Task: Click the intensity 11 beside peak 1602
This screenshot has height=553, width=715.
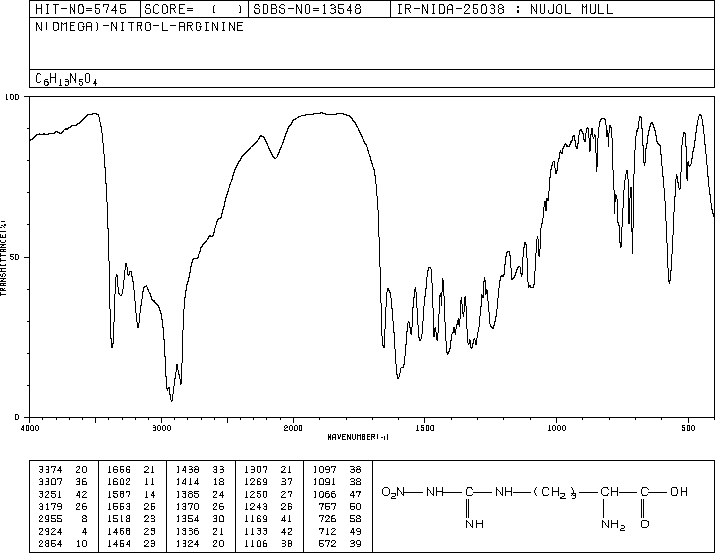Action: click(x=149, y=481)
